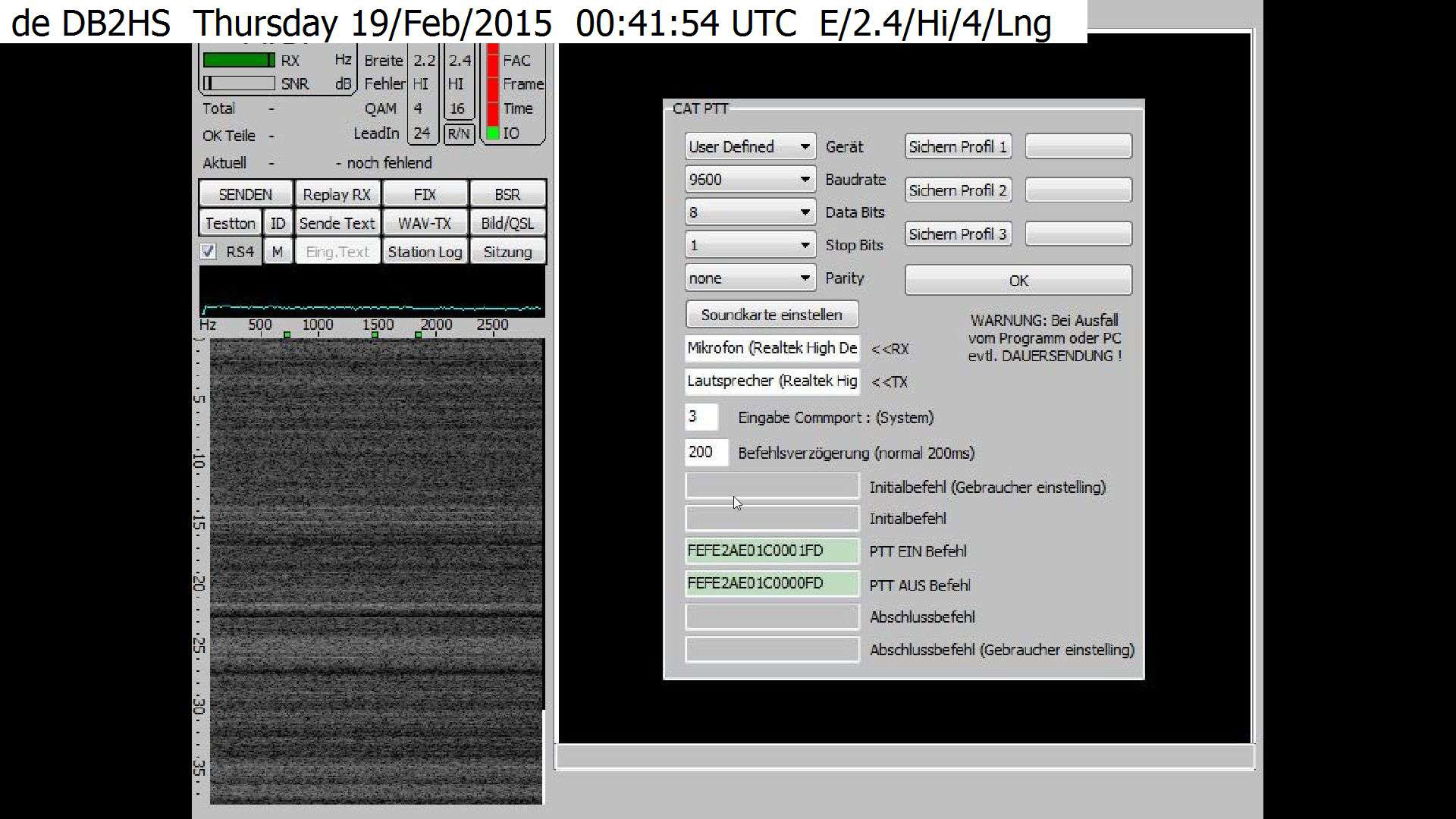Click the RX green level meter

[238, 60]
